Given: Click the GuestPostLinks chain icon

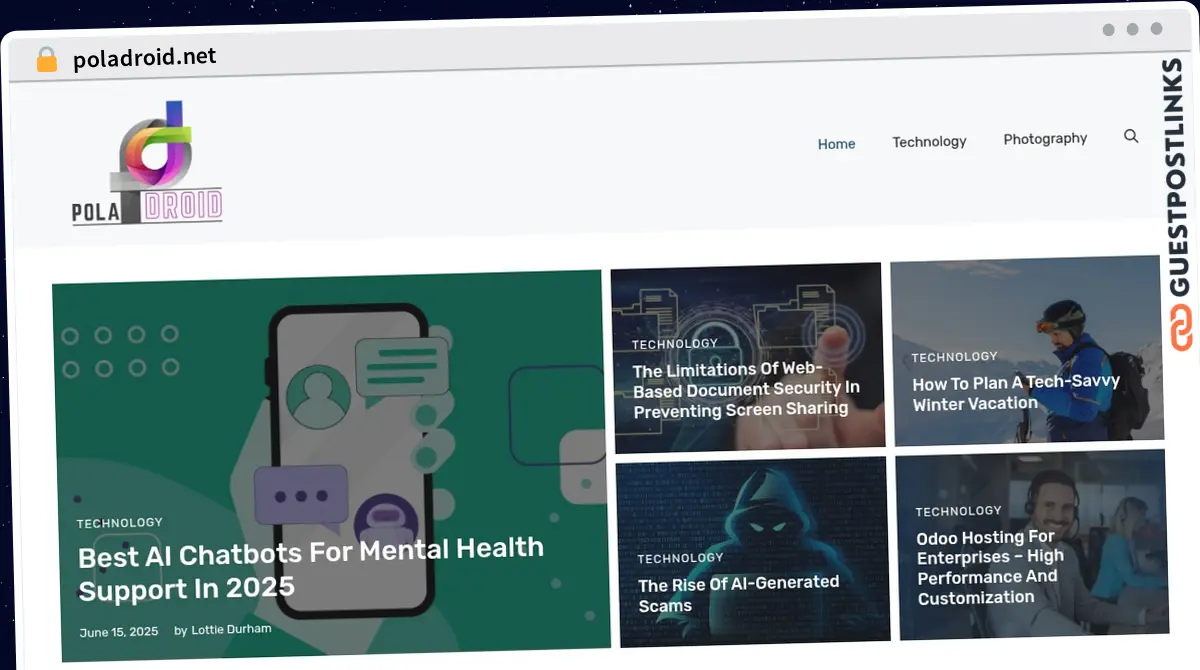Looking at the screenshot, I should coord(1182,329).
